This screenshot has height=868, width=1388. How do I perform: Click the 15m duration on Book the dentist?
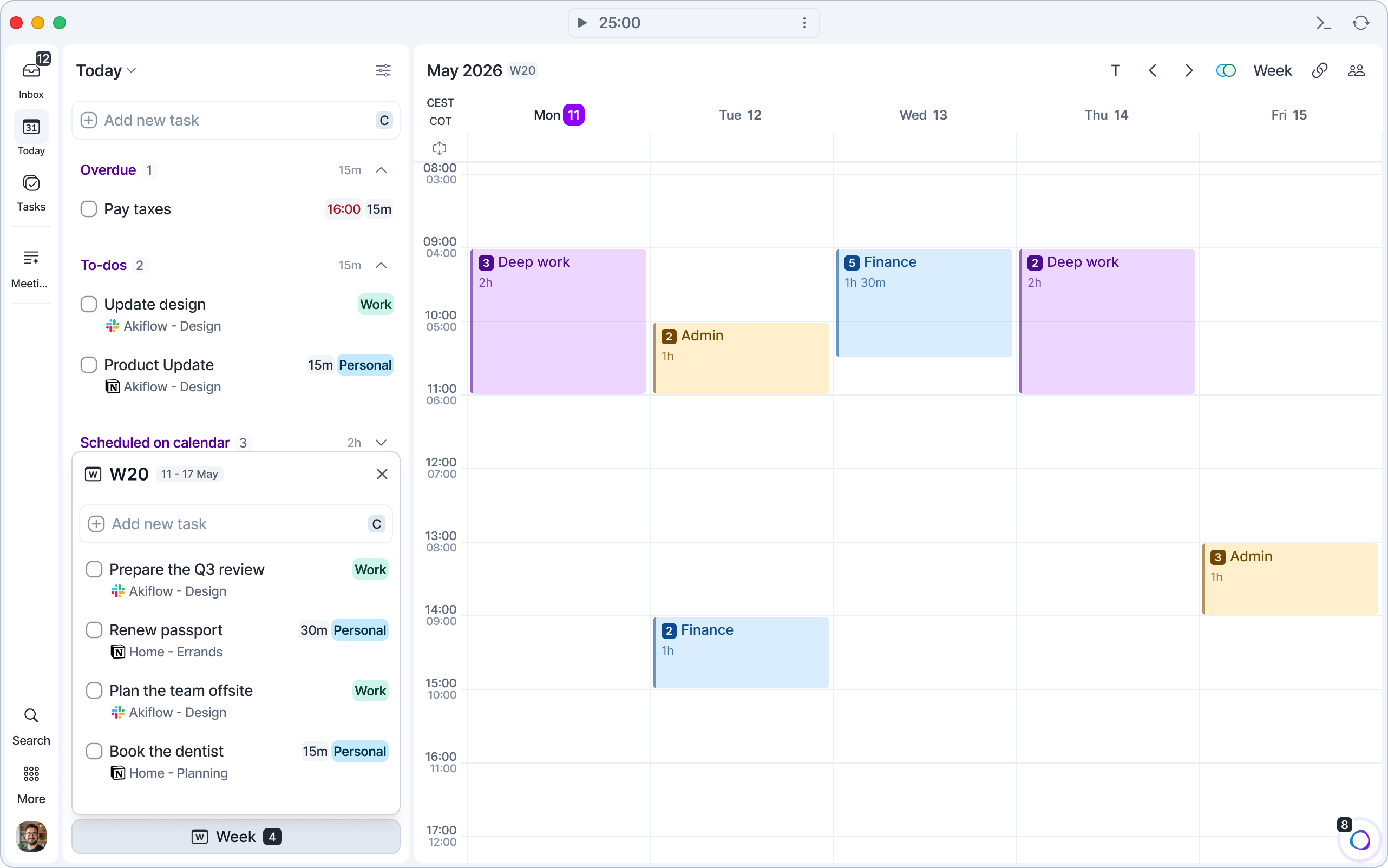point(315,751)
